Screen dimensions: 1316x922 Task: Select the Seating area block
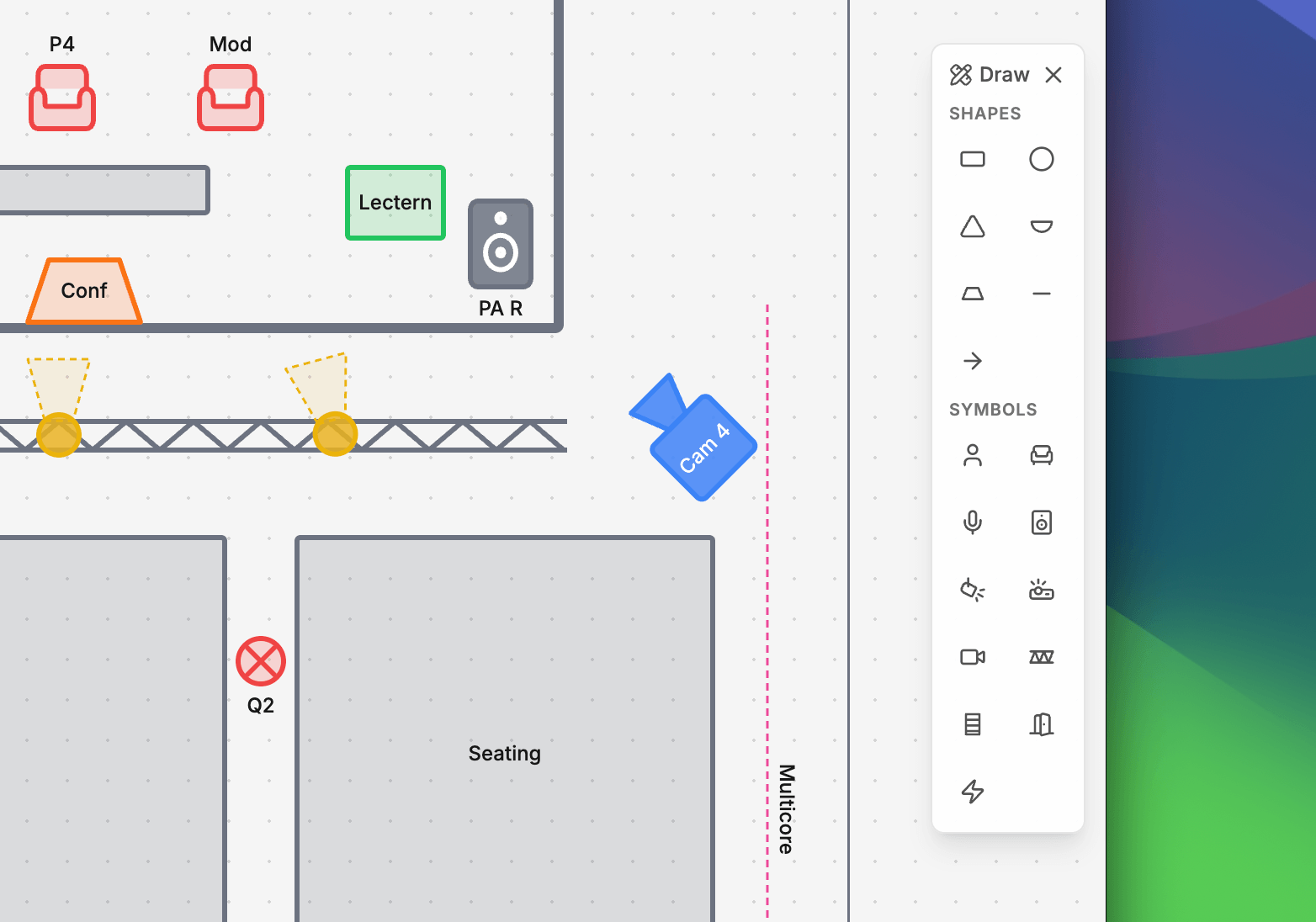pos(505,729)
